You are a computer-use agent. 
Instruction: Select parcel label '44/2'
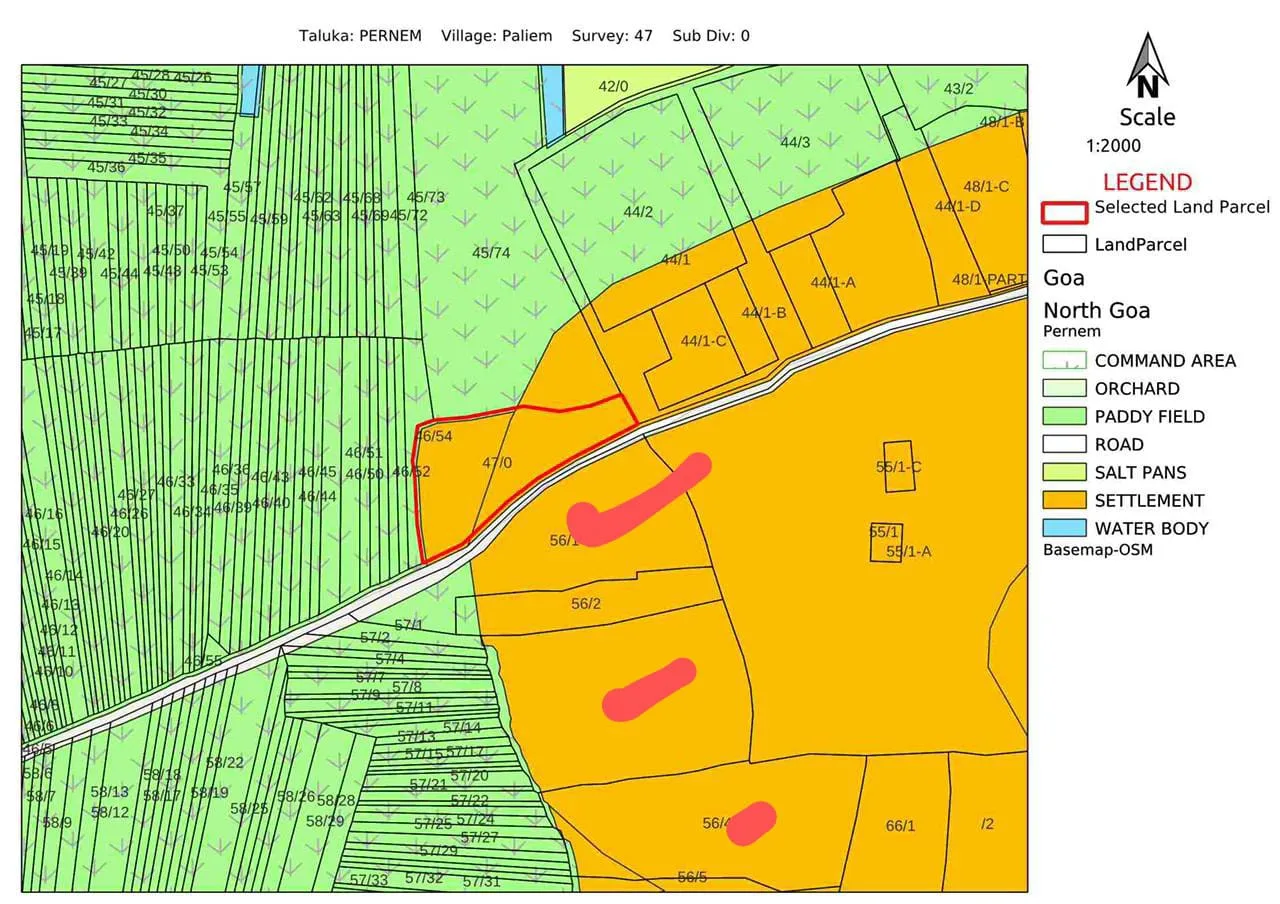(638, 212)
